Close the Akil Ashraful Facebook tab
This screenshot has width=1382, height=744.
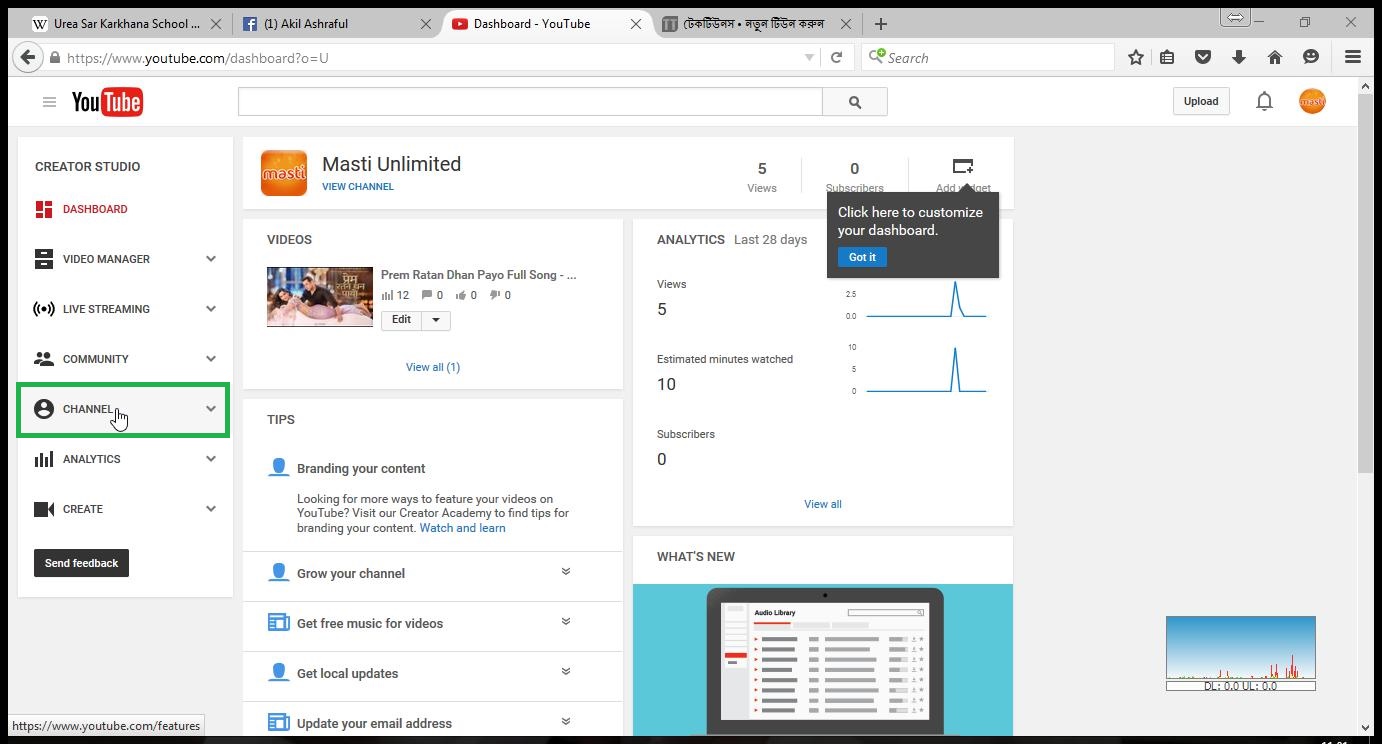point(425,24)
